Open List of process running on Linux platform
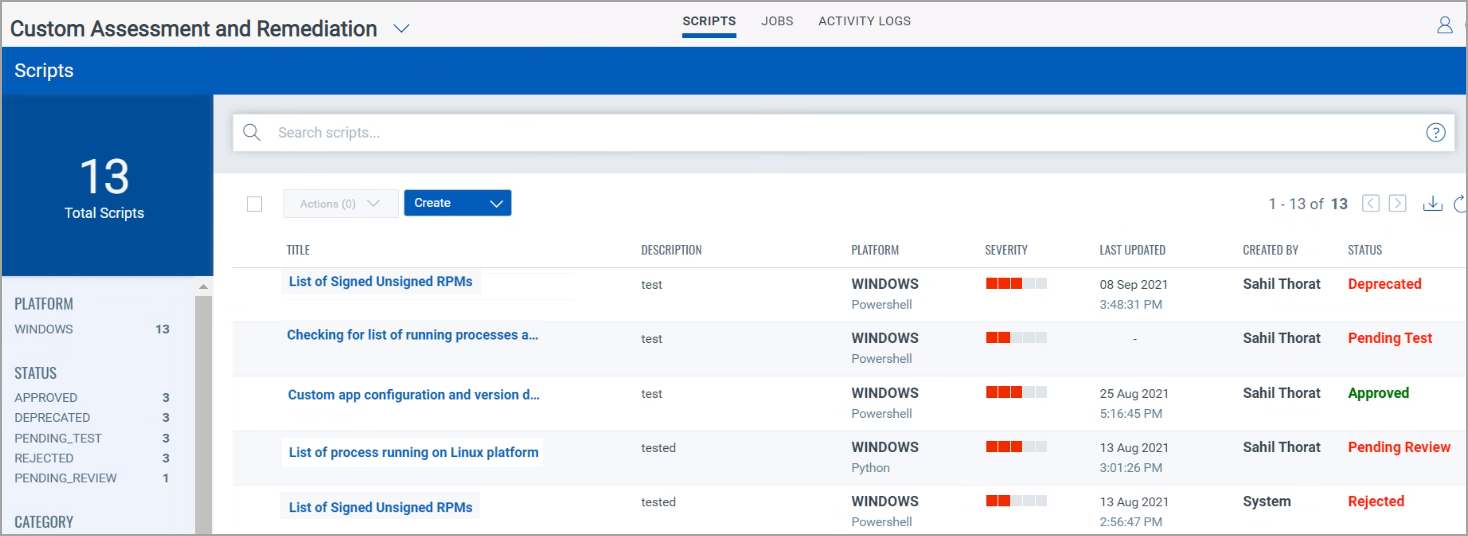Image resolution: width=1468 pixels, height=536 pixels. (x=413, y=453)
